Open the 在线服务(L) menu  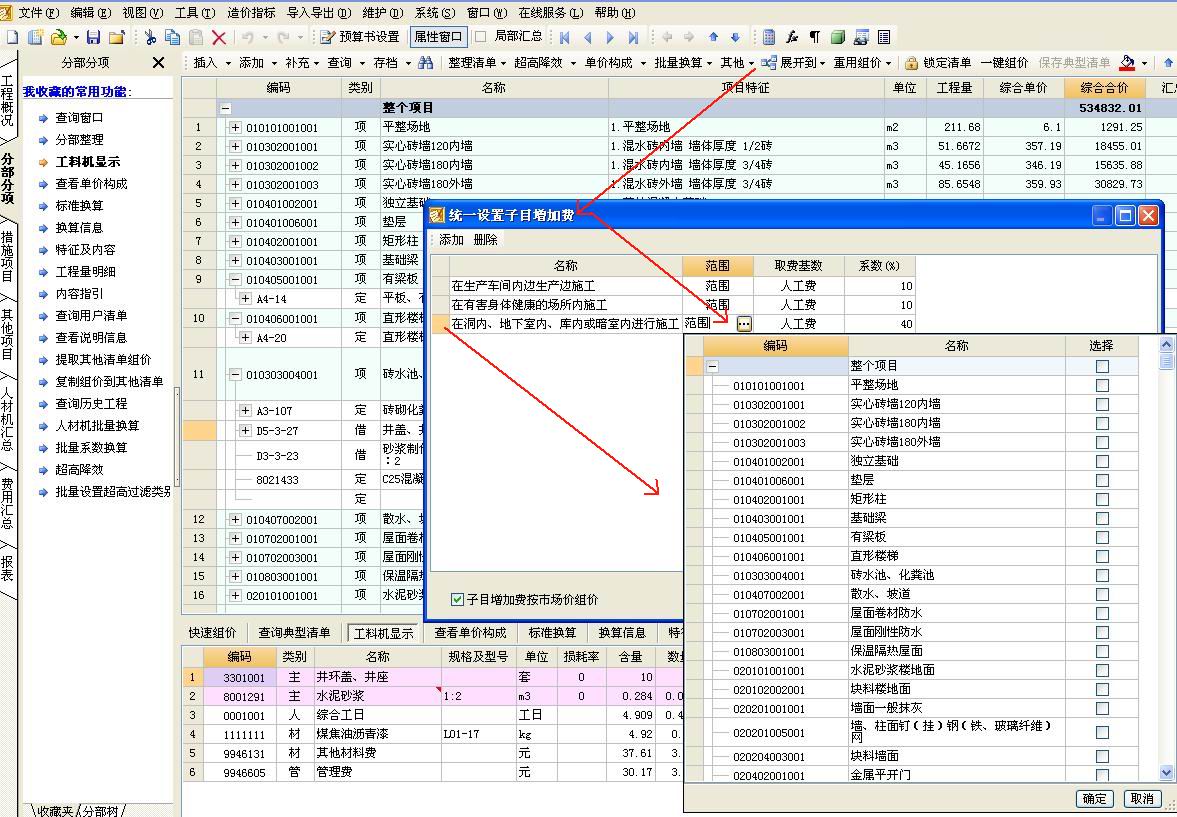(x=551, y=13)
